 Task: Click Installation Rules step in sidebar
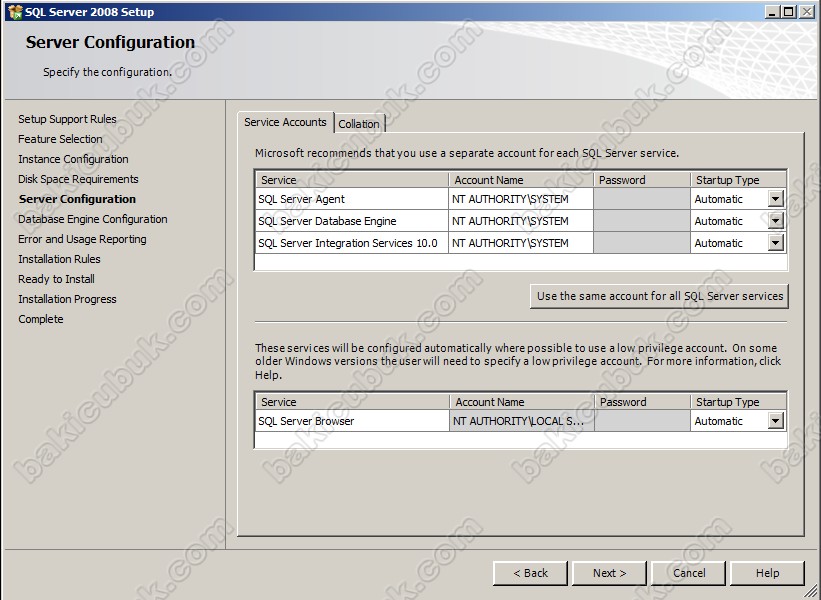click(59, 259)
